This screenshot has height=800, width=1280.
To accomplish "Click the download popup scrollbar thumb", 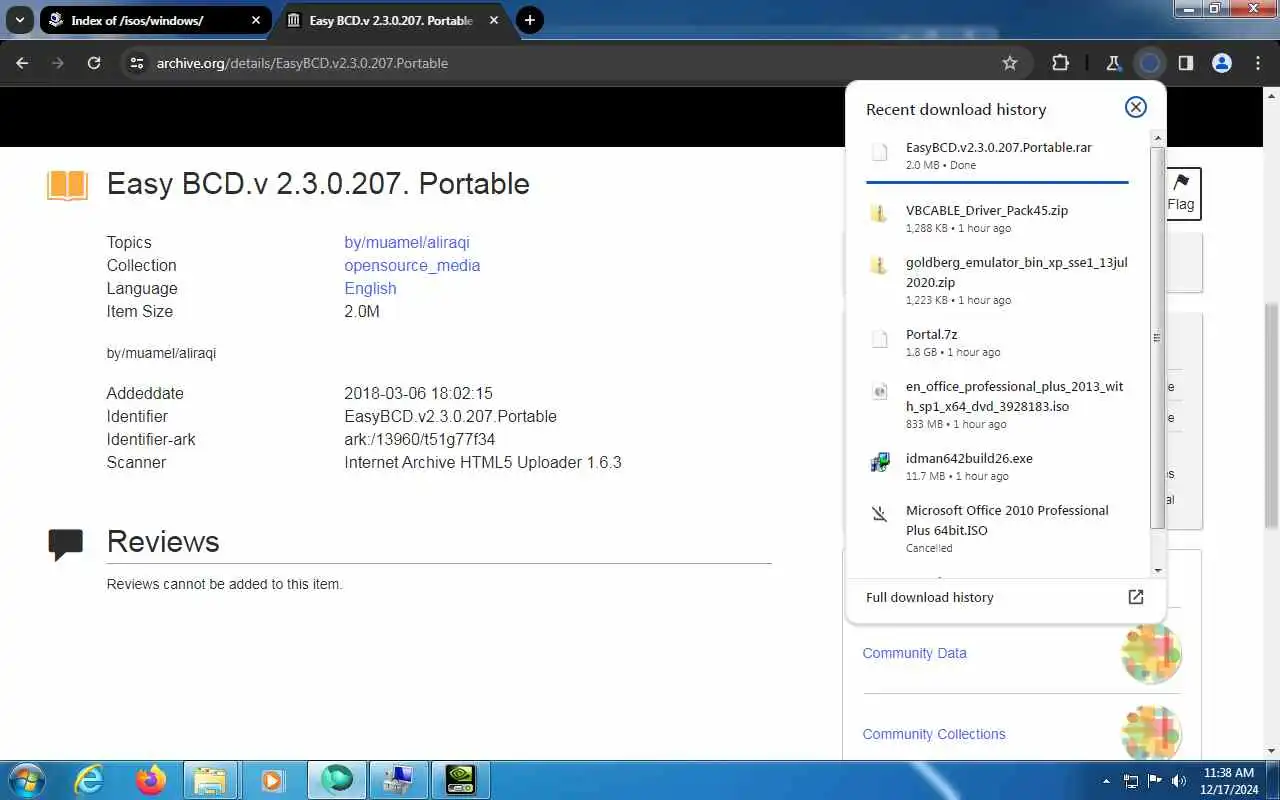I will (x=1158, y=337).
